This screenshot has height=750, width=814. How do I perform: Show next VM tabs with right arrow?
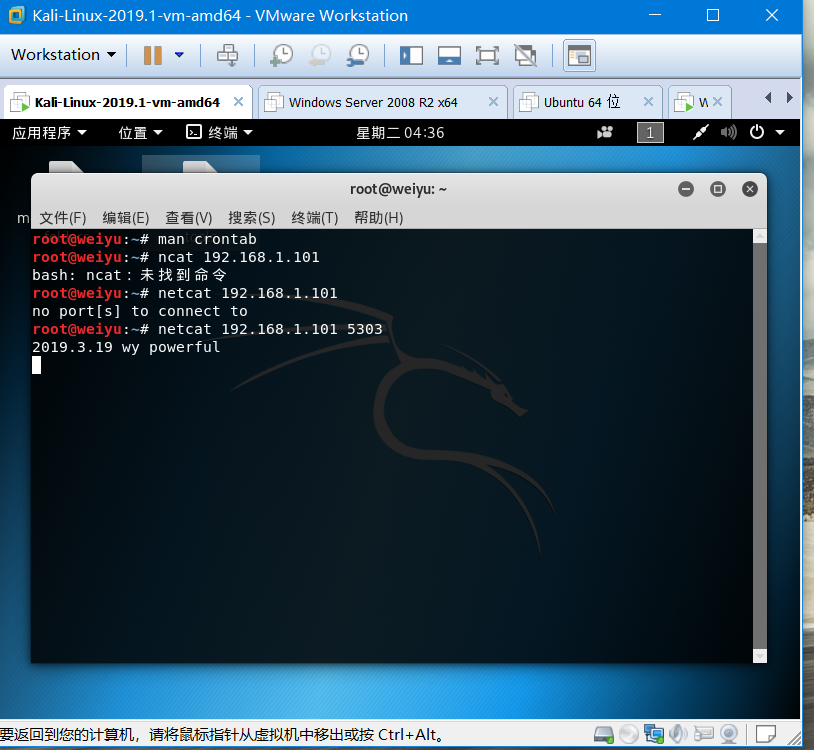[x=790, y=98]
